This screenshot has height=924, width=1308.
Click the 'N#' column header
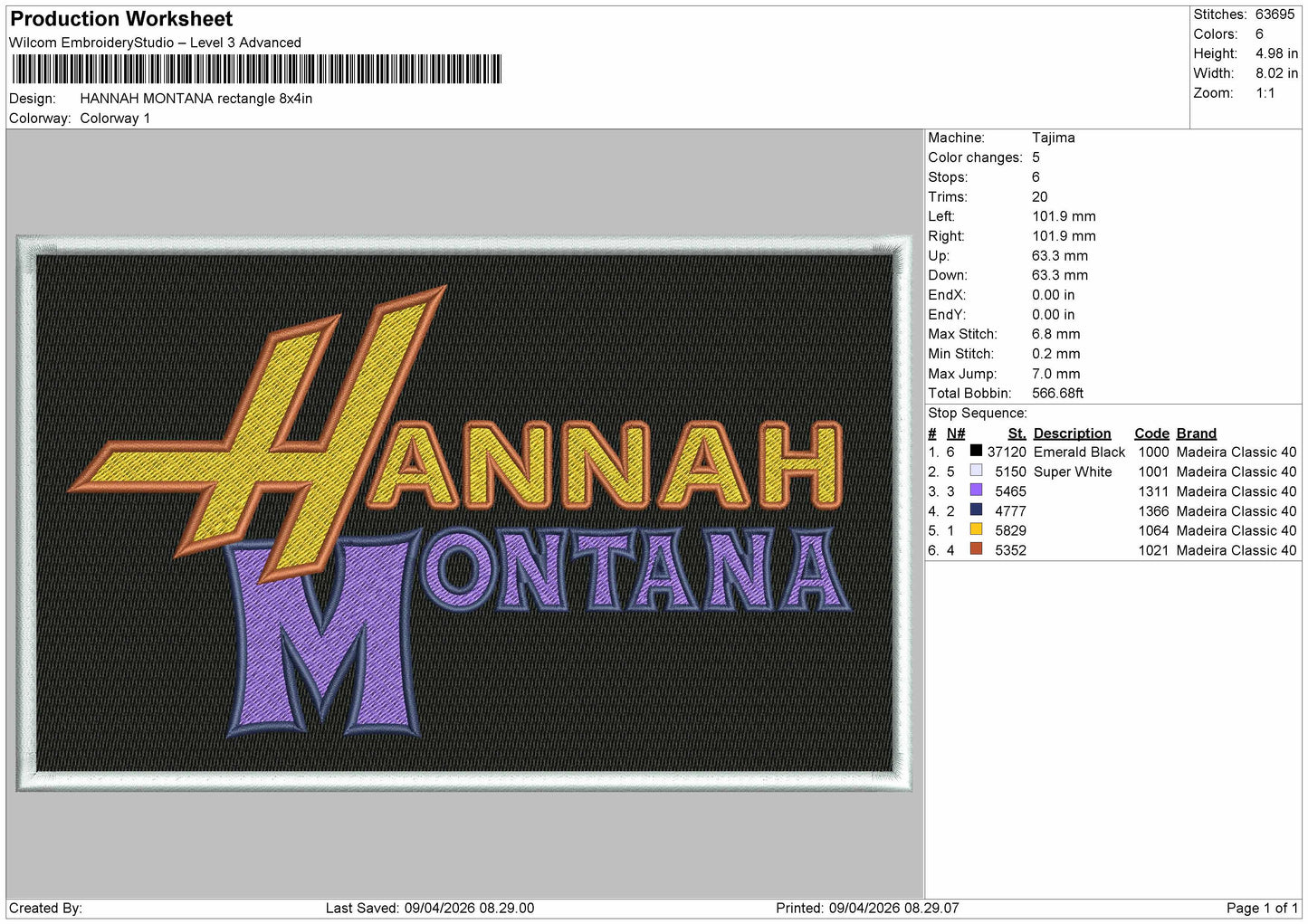pyautogui.click(x=956, y=433)
